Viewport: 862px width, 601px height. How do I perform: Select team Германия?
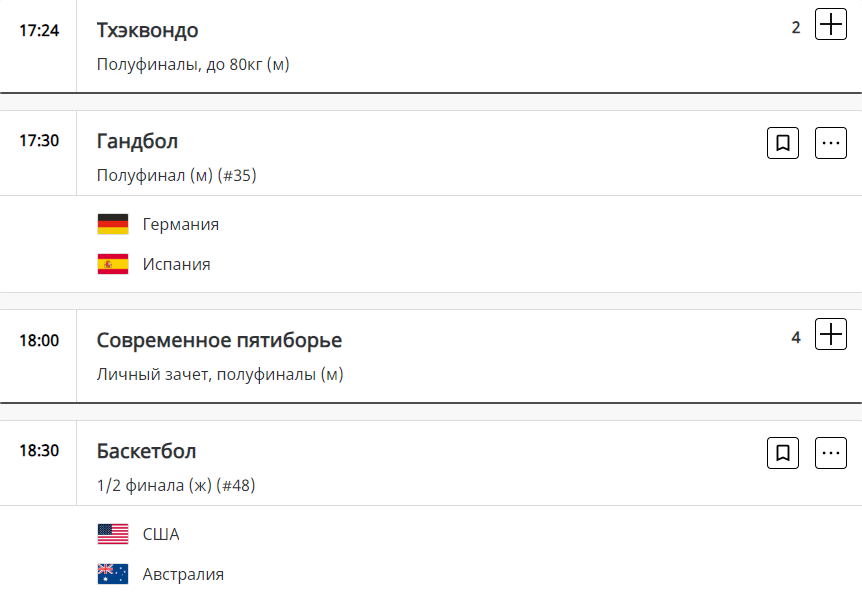click(180, 224)
